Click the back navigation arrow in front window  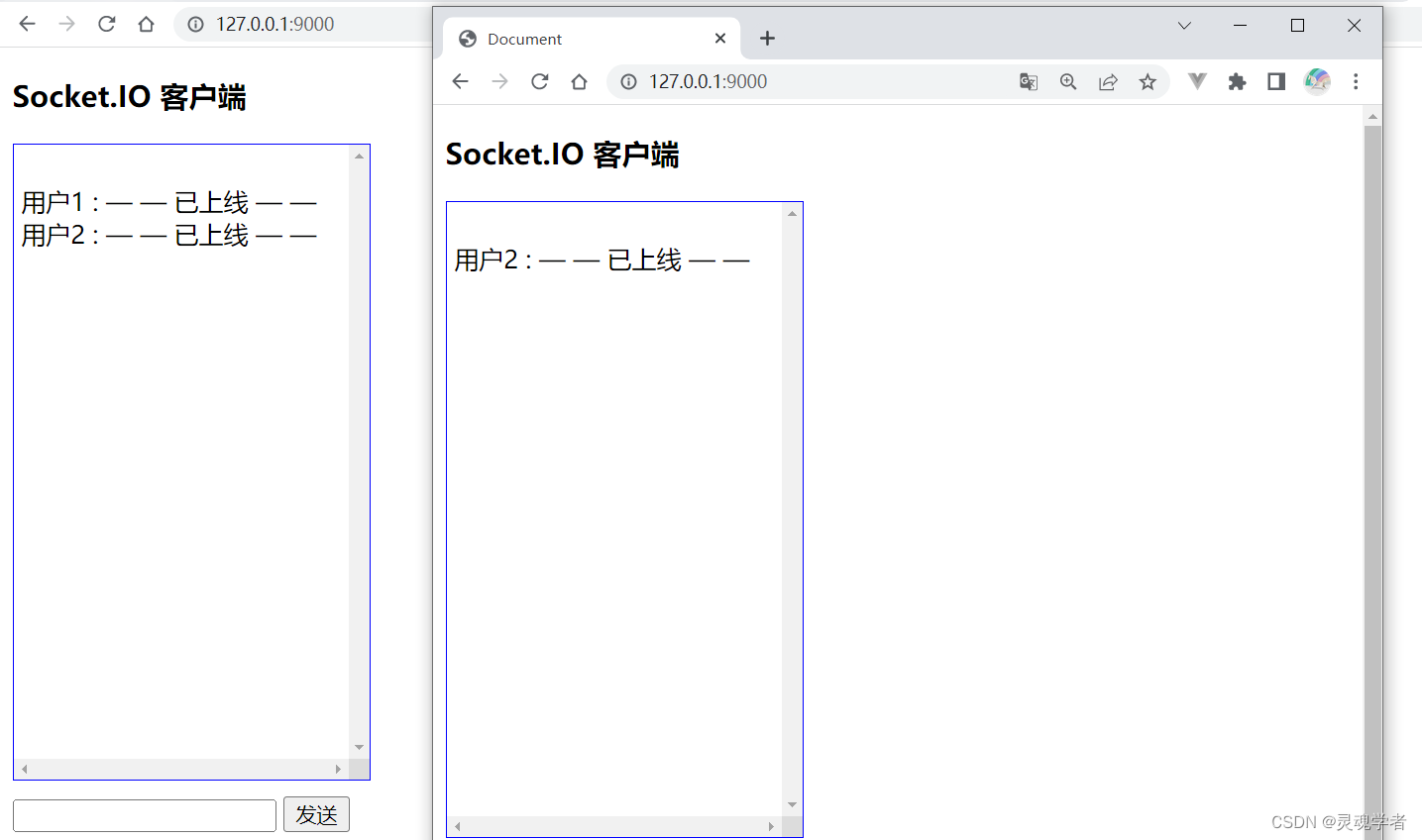(x=460, y=81)
